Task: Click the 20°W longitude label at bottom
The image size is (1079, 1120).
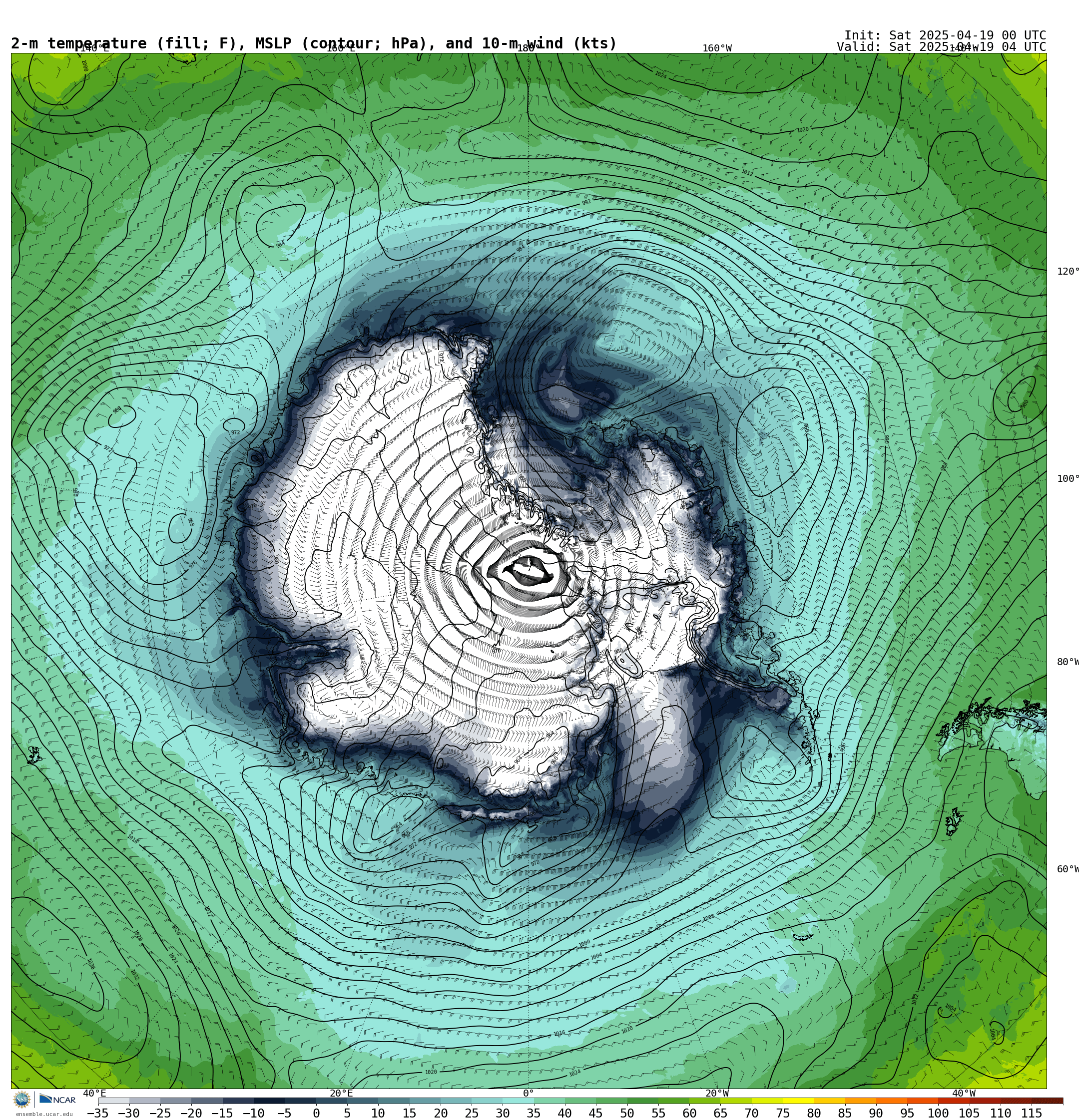Action: 717,1093
